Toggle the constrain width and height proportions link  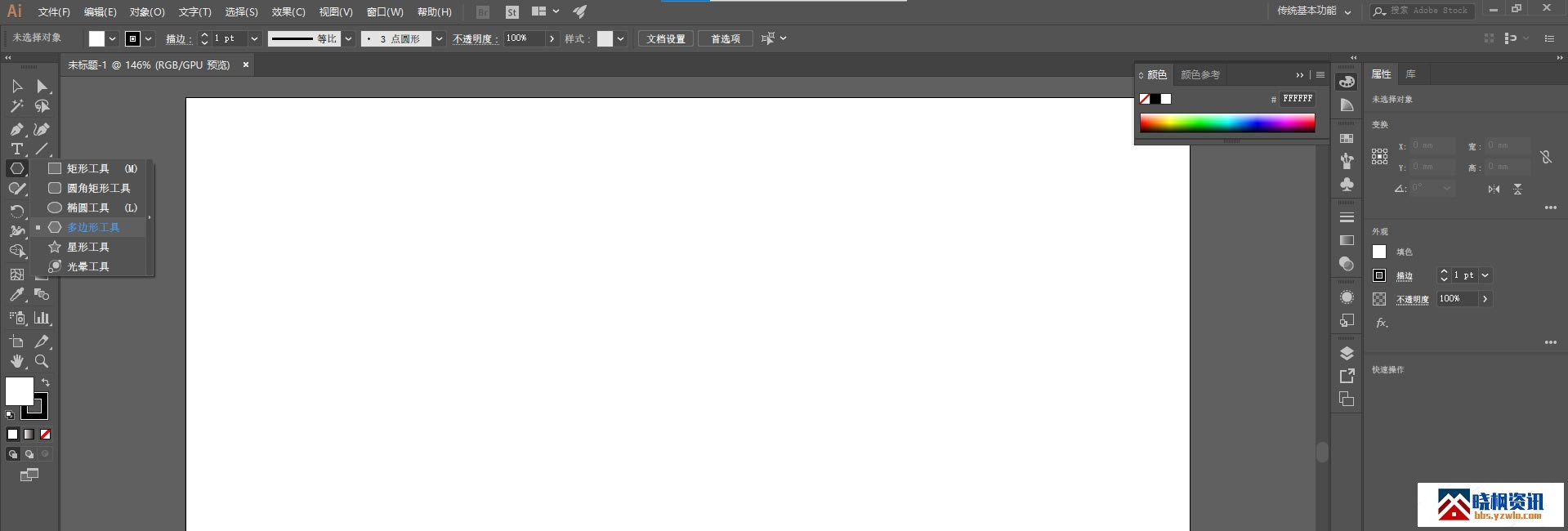[x=1545, y=156]
